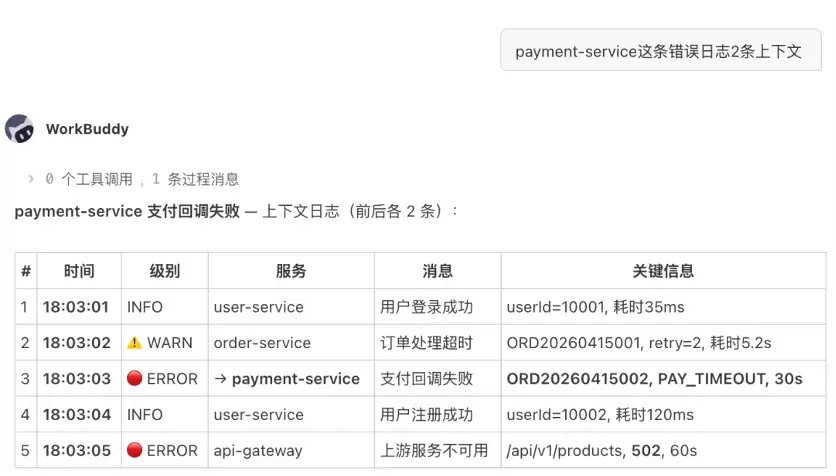Click the WorkBuddy name label
836x476 pixels.
pyautogui.click(x=87, y=129)
